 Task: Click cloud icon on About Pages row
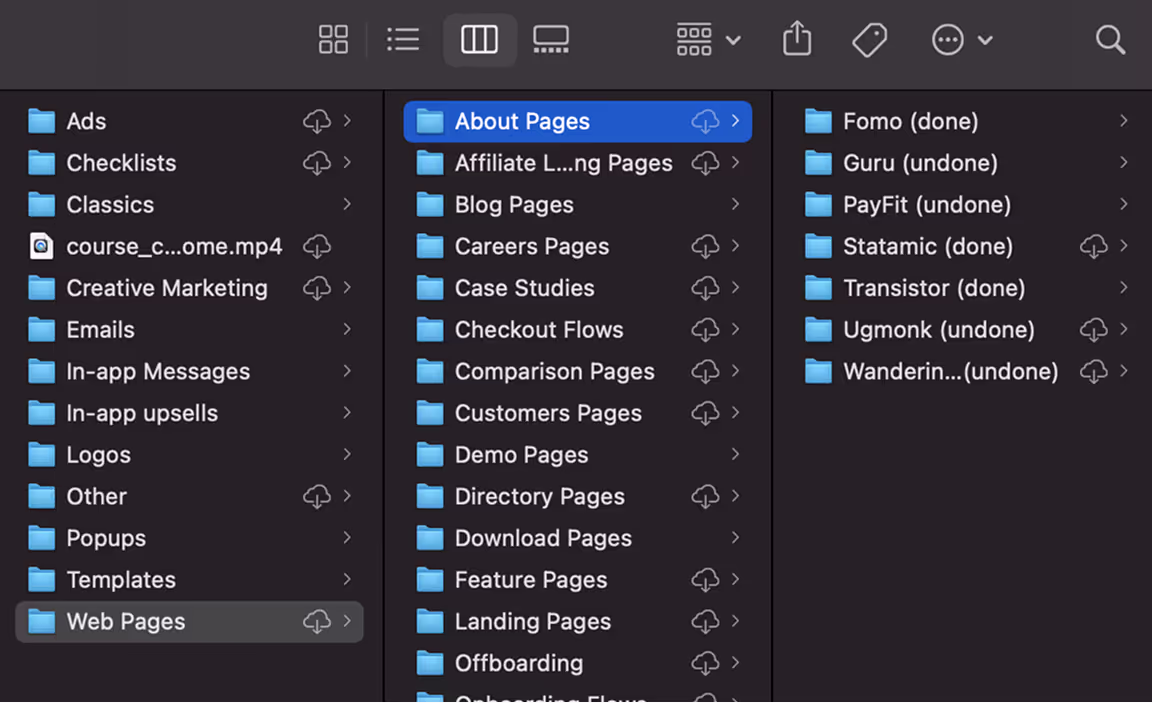pyautogui.click(x=705, y=121)
